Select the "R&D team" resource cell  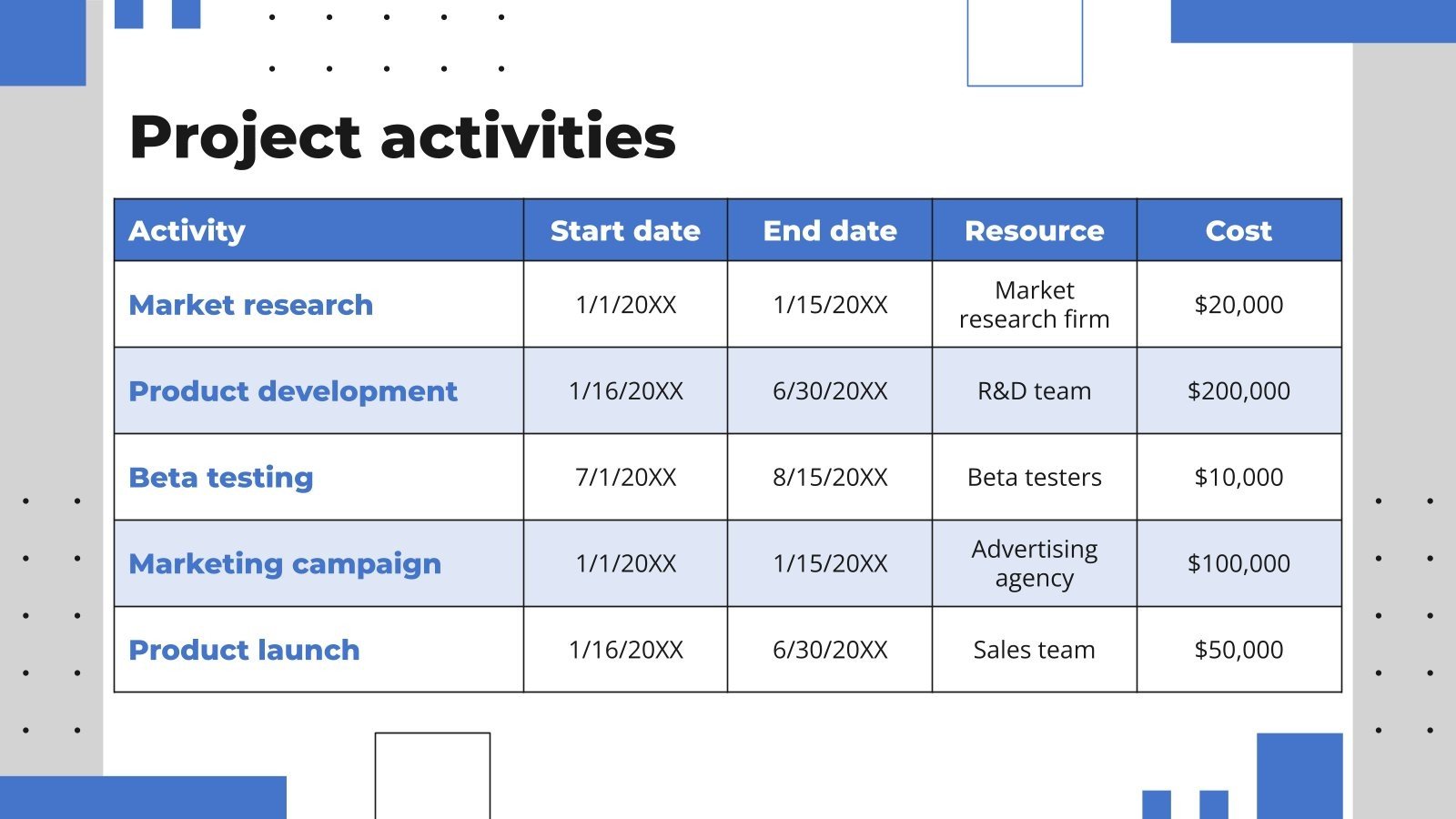(1035, 391)
